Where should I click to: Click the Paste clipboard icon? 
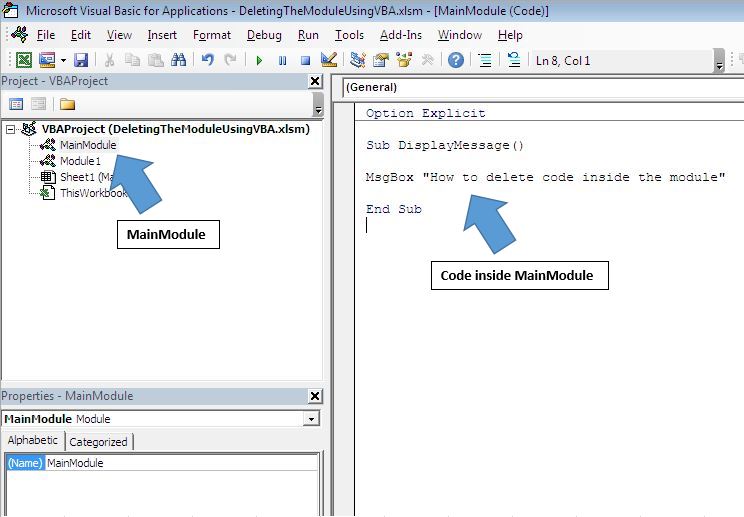tap(156, 60)
